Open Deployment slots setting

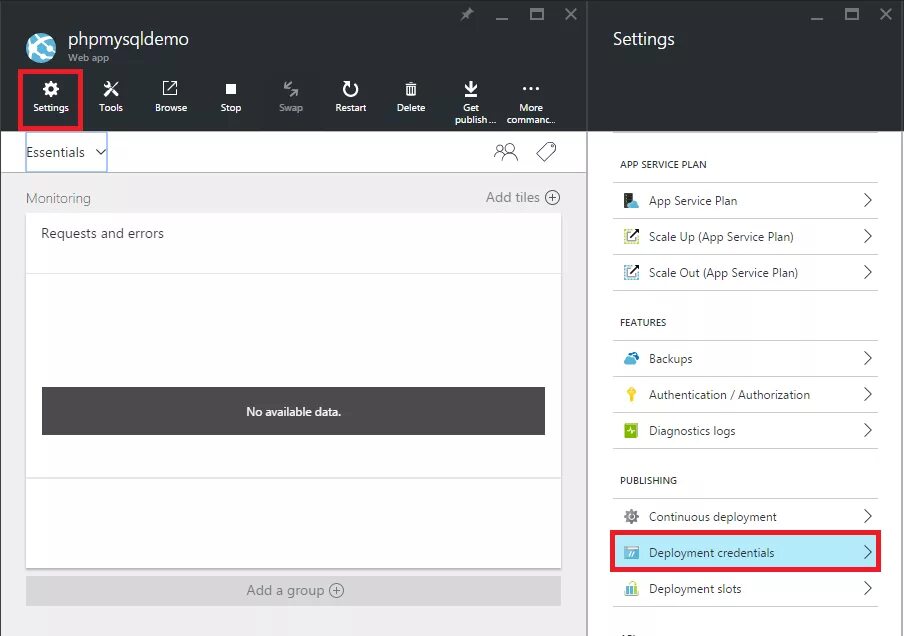click(745, 589)
